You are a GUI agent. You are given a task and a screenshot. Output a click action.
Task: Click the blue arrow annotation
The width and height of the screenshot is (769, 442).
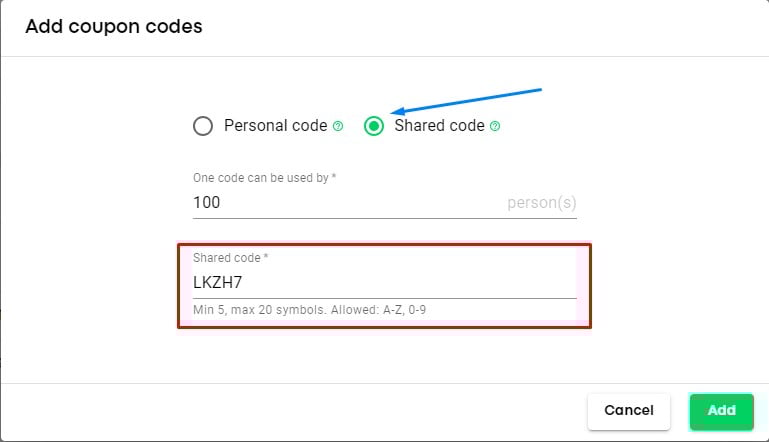tap(465, 101)
